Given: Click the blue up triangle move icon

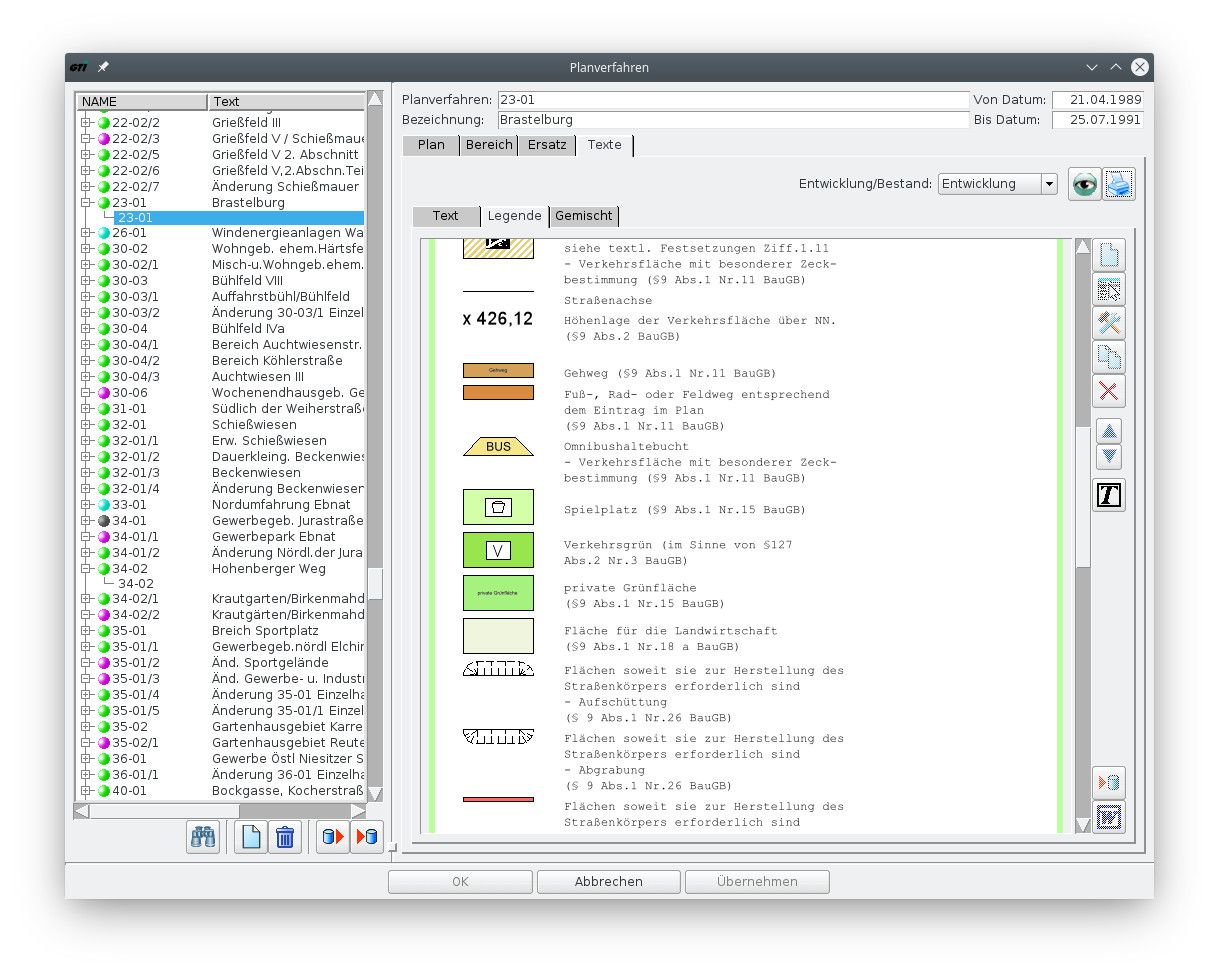Looking at the screenshot, I should [1108, 431].
